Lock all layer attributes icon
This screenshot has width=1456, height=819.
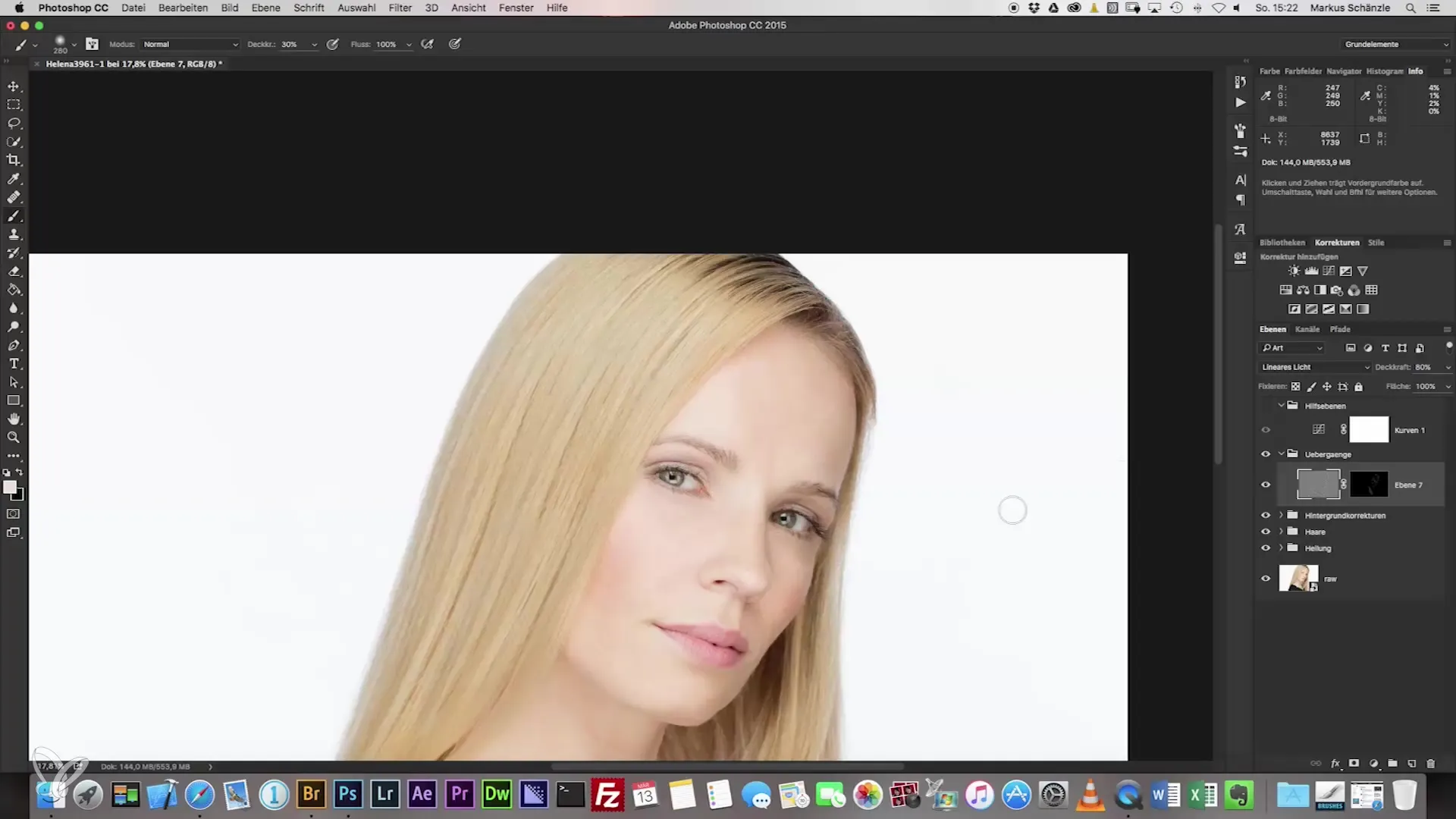pyautogui.click(x=1359, y=387)
